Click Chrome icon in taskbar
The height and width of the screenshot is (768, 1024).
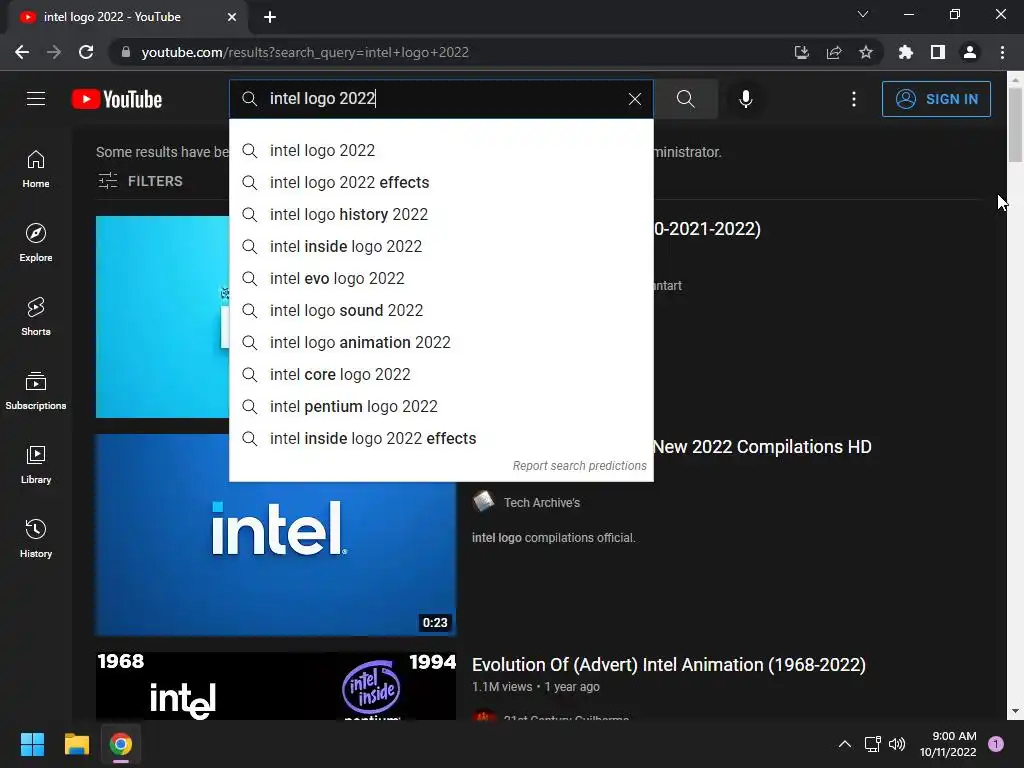121,744
